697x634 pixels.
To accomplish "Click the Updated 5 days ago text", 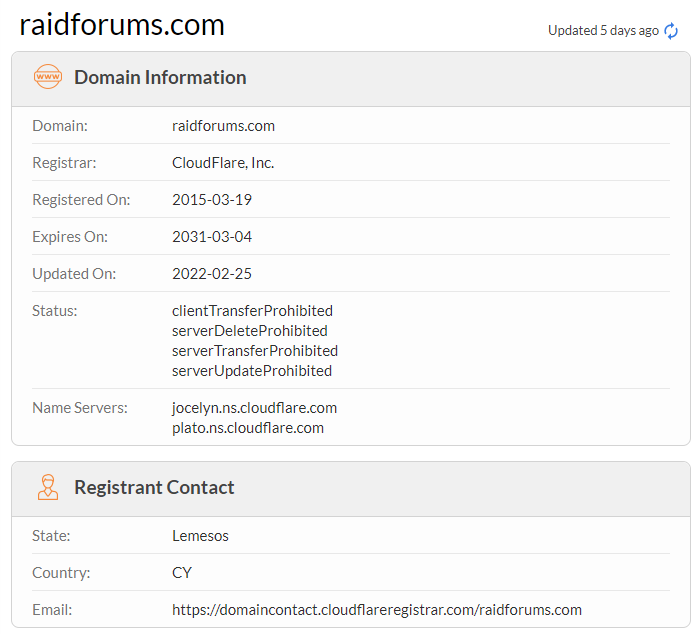I will pos(603,31).
